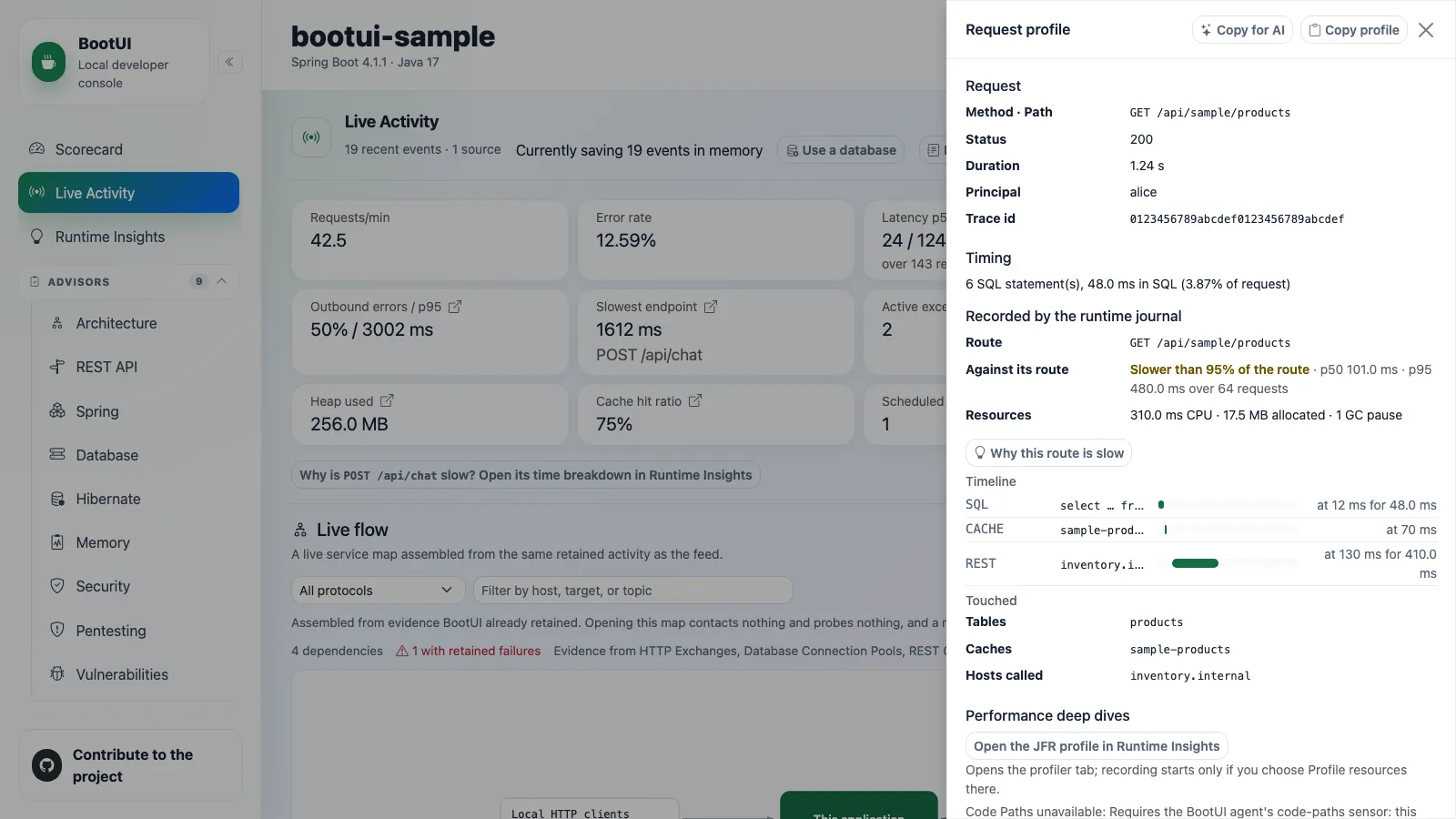Screen dimensions: 1456x819
Task: Click 'Slower than 95% of the route' text
Action: pos(1219,369)
